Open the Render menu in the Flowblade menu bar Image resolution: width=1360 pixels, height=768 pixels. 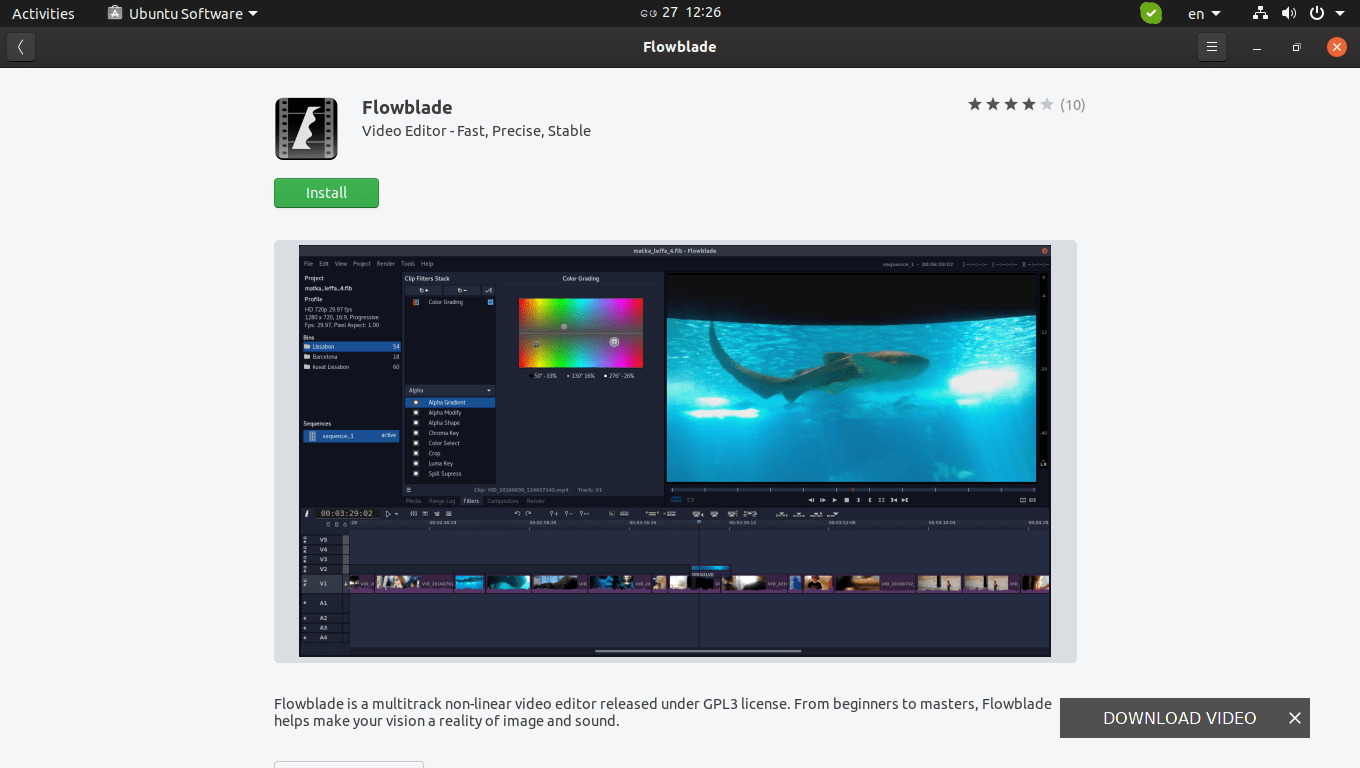click(x=386, y=263)
